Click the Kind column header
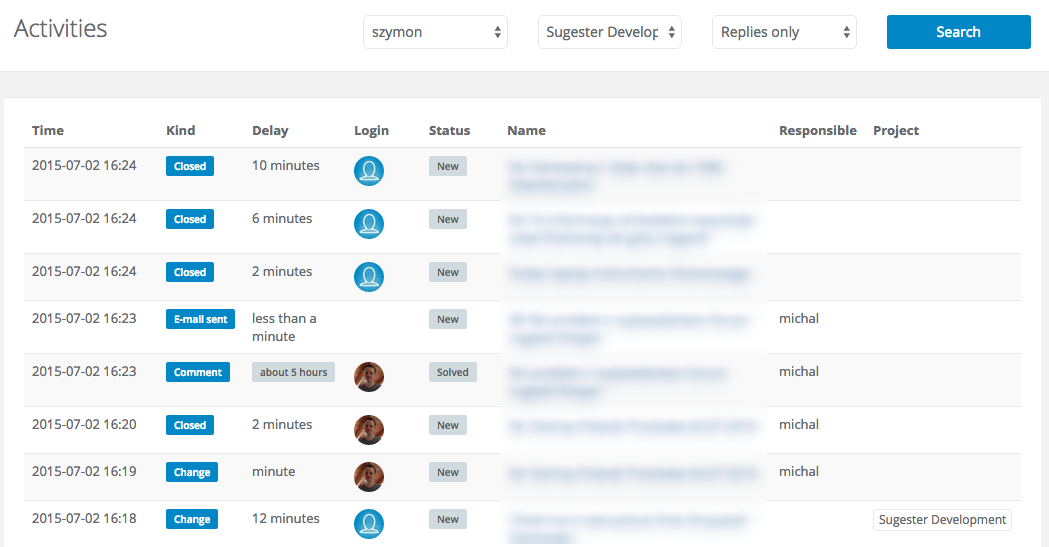The height and width of the screenshot is (547, 1049). [x=181, y=130]
